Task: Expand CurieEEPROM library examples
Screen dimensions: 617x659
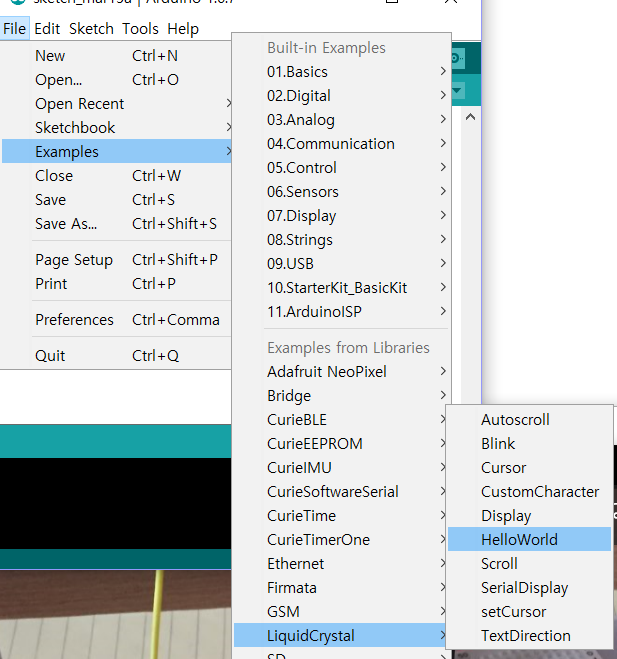Action: tap(340, 443)
